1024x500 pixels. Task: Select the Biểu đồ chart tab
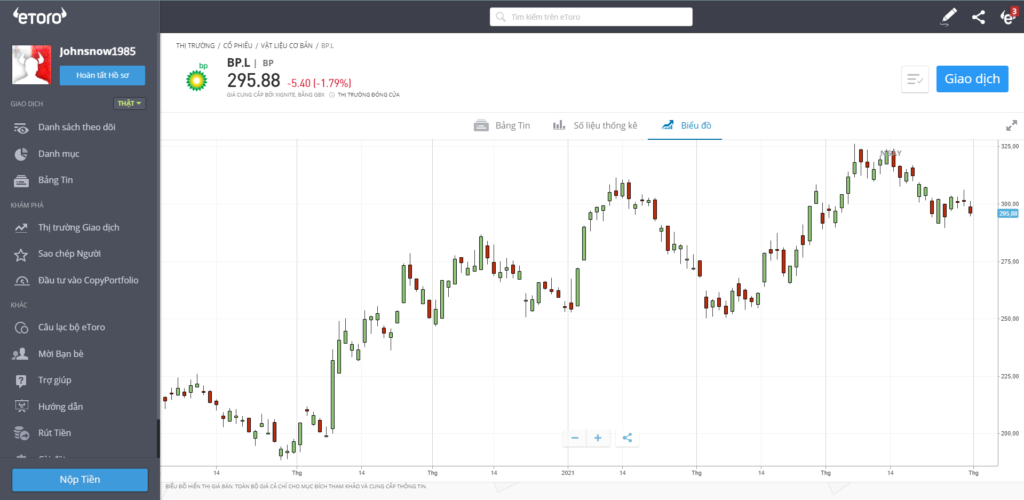(686, 125)
